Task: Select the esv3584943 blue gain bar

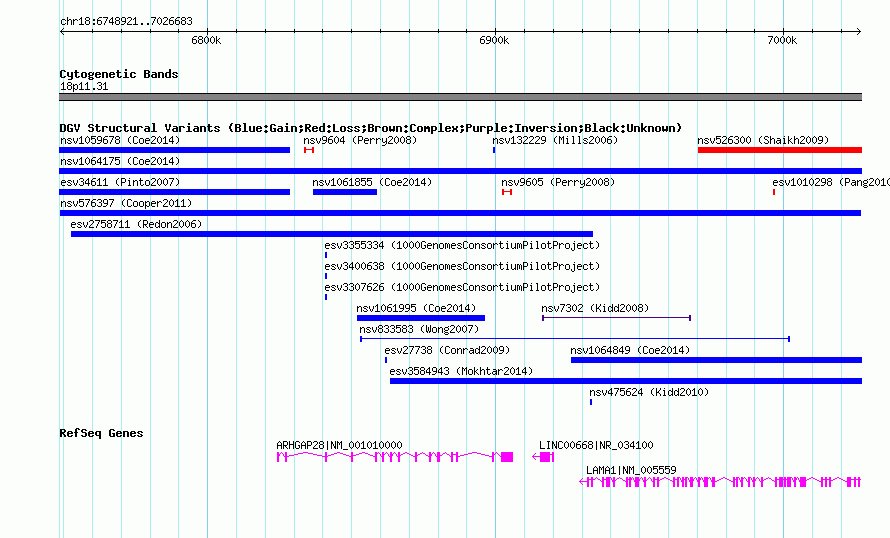Action: click(x=626, y=381)
